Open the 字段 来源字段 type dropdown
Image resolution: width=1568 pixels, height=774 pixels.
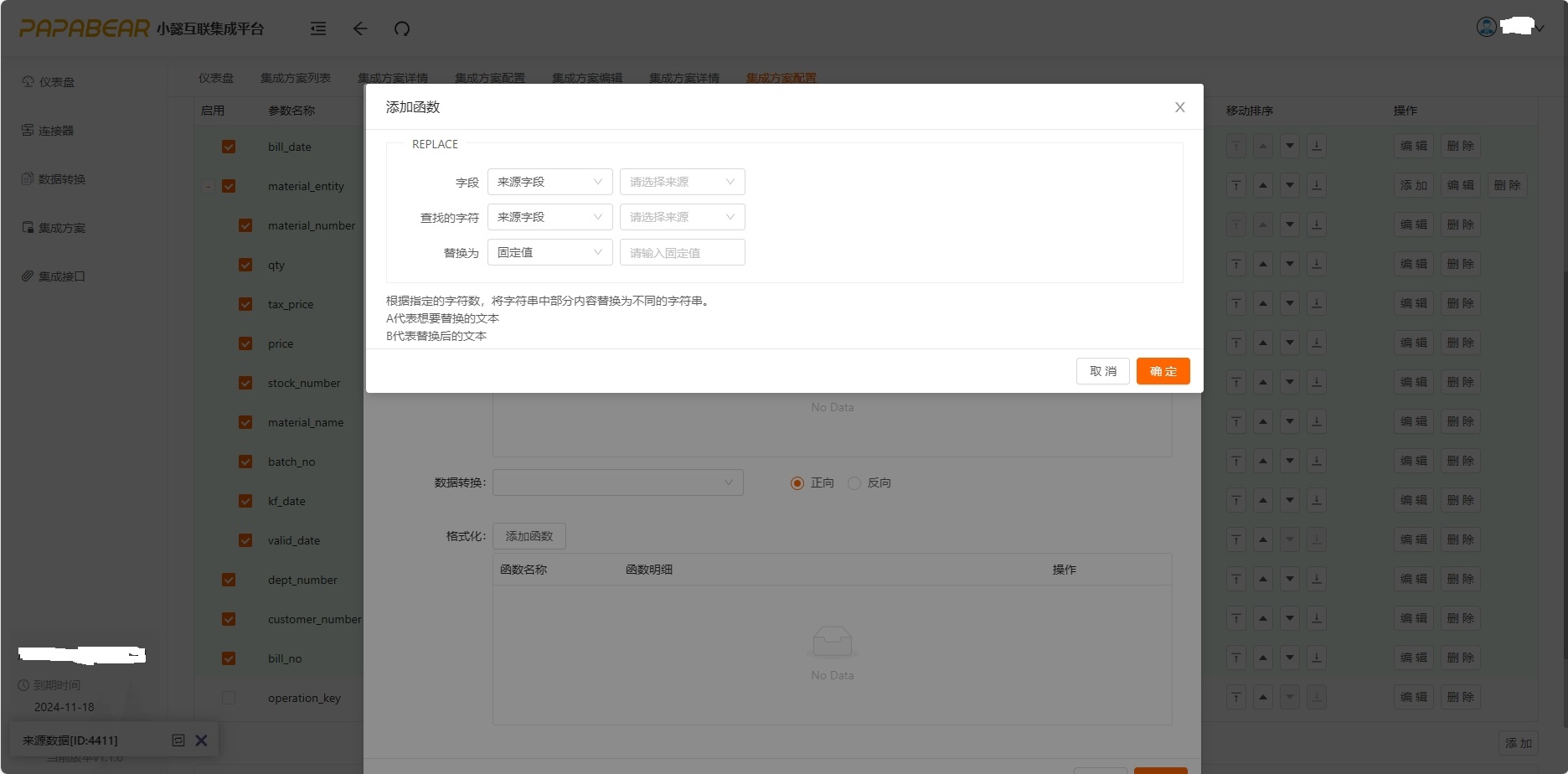point(549,182)
